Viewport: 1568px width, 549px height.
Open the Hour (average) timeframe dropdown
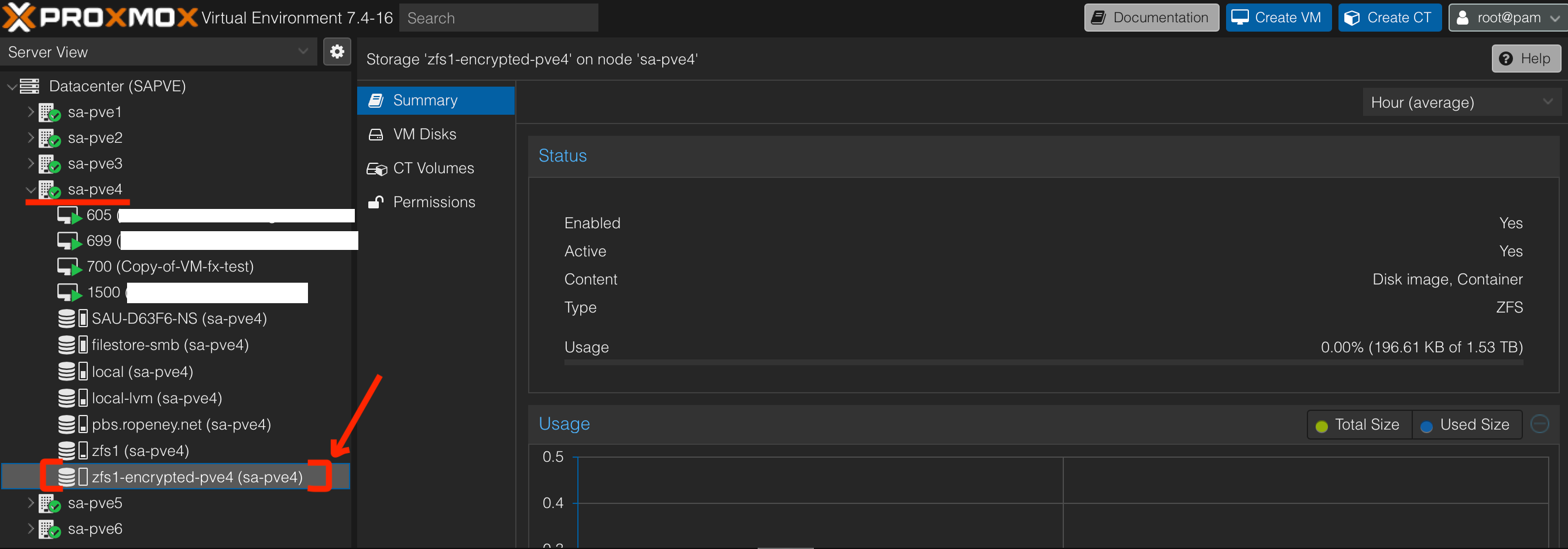pos(1460,102)
